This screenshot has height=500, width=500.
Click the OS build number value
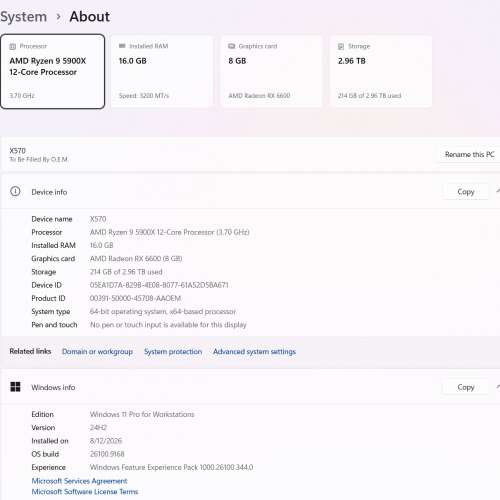[107, 454]
